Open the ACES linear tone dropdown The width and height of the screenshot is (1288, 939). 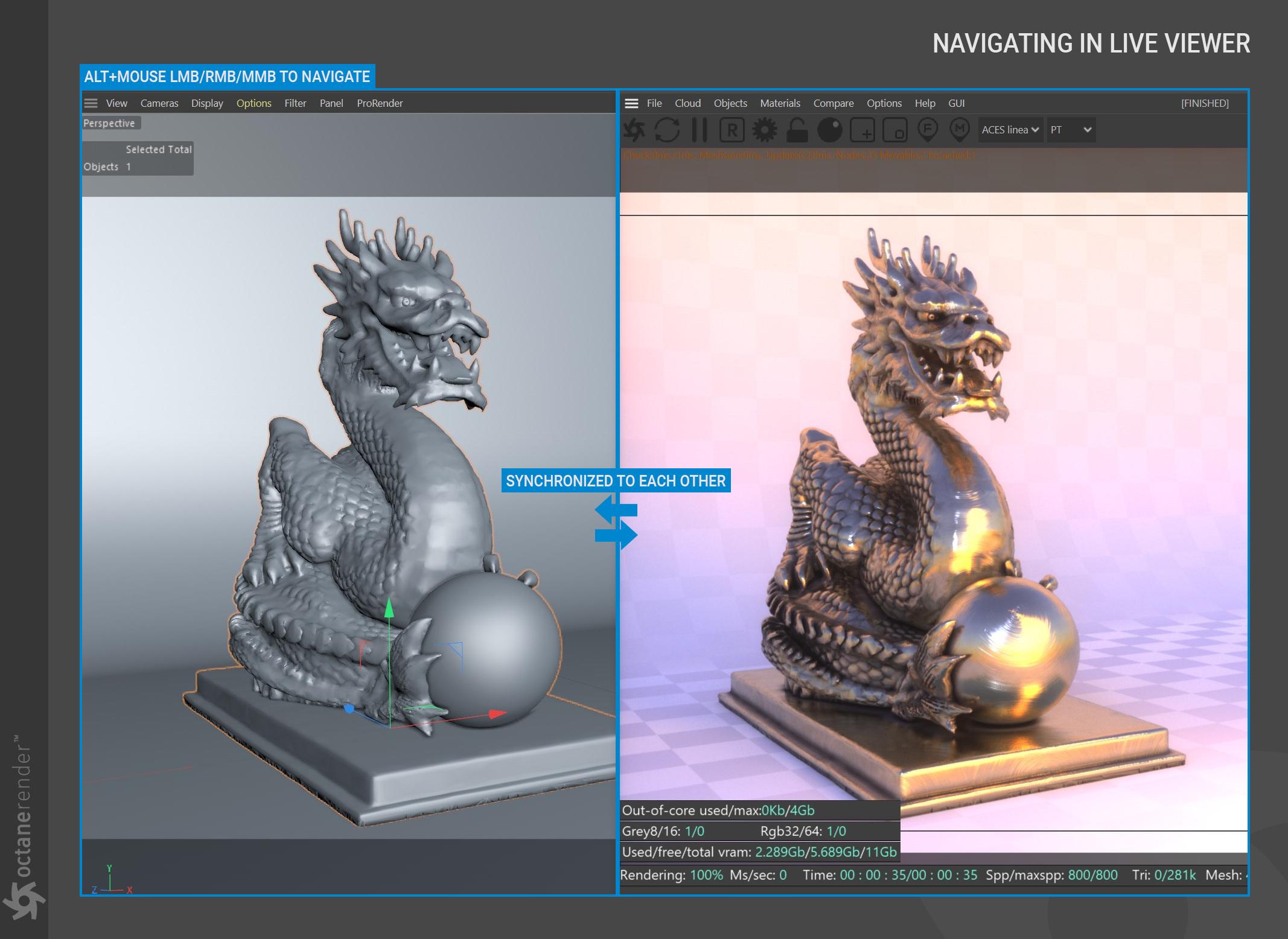[1010, 130]
